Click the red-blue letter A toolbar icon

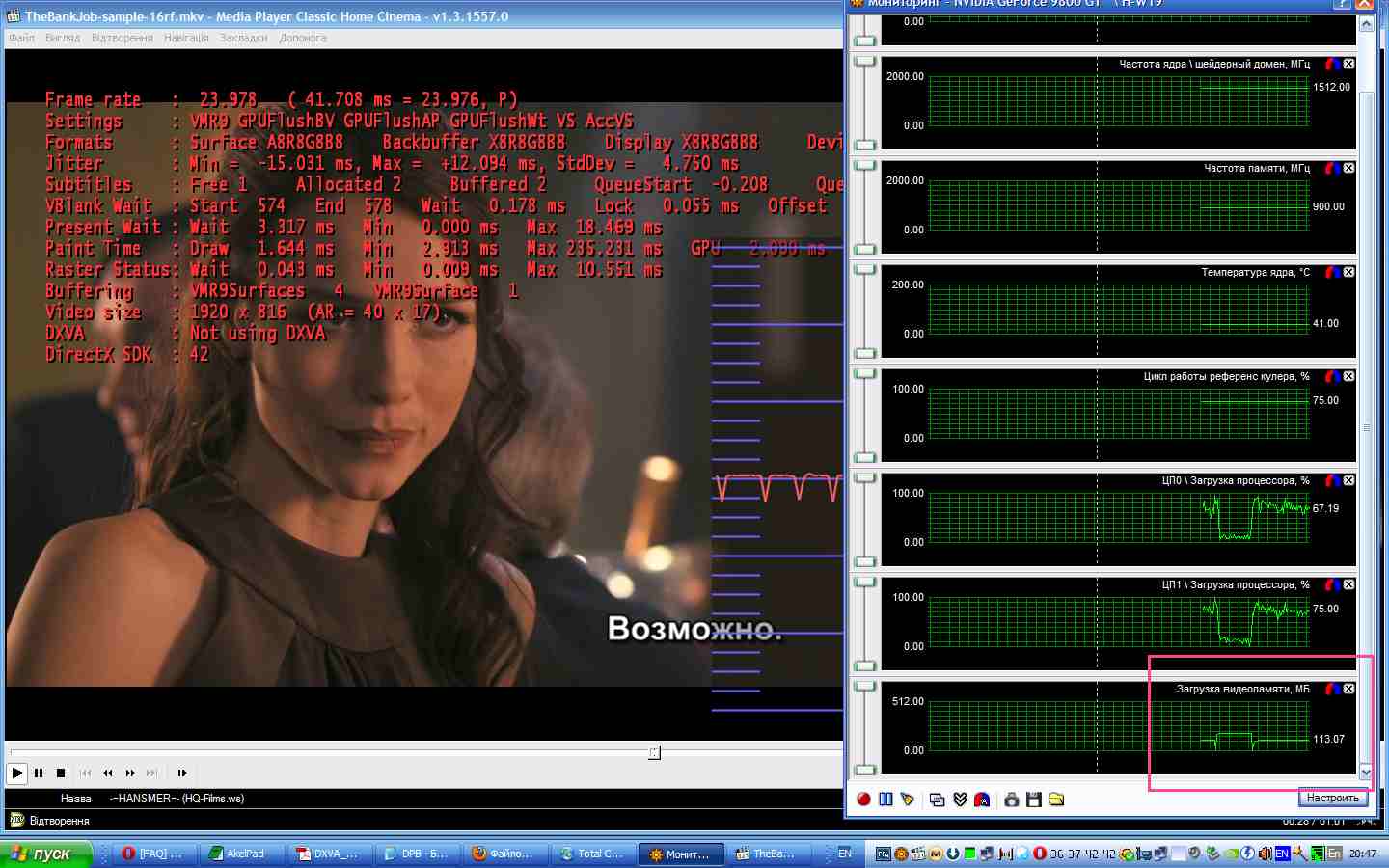click(982, 799)
